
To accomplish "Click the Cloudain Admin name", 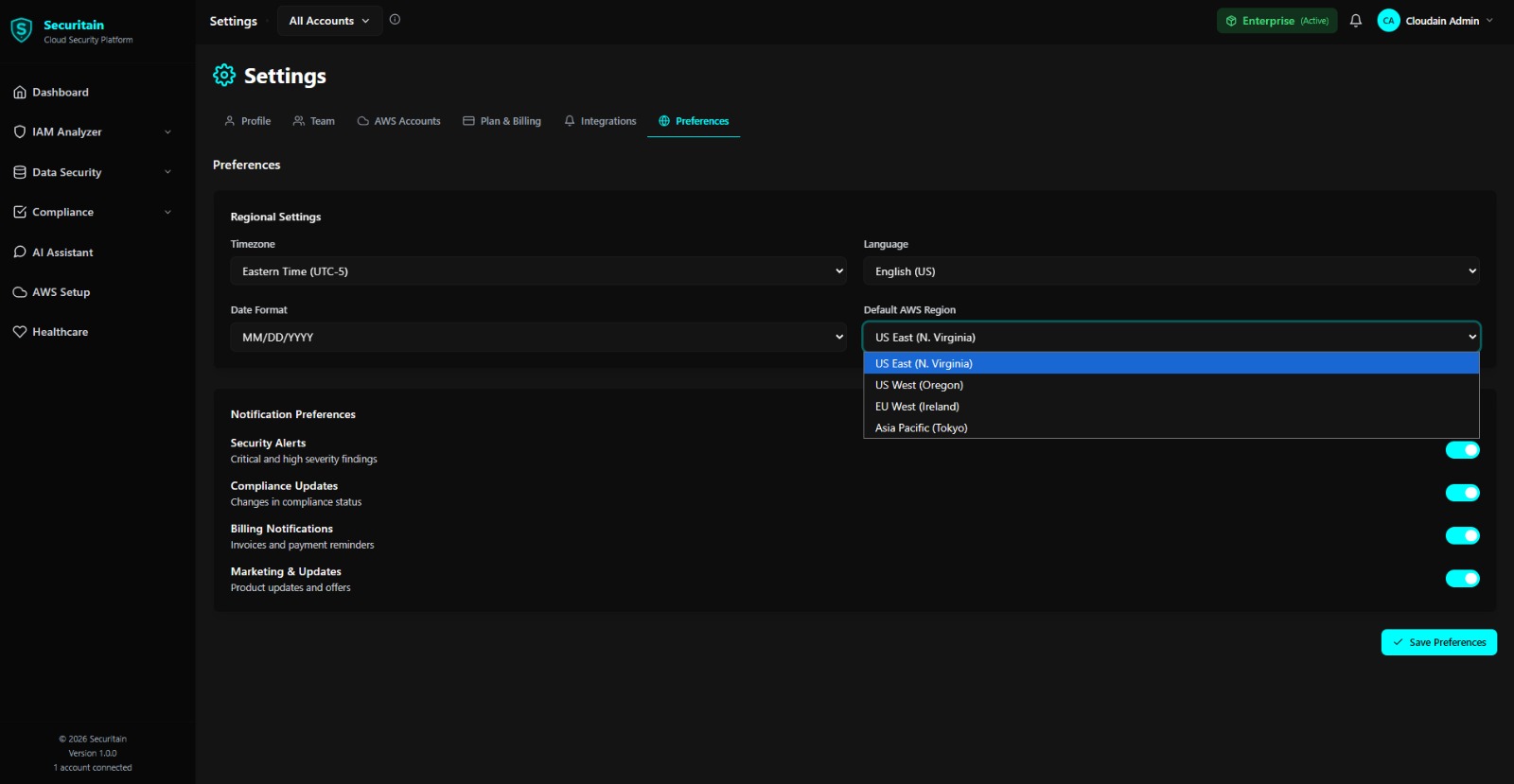I will click(1442, 21).
